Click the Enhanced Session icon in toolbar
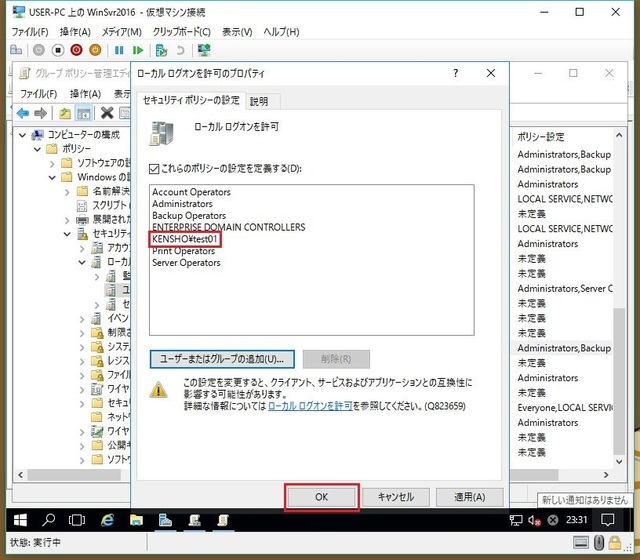Viewport: 640px width, 560px height. (x=205, y=50)
